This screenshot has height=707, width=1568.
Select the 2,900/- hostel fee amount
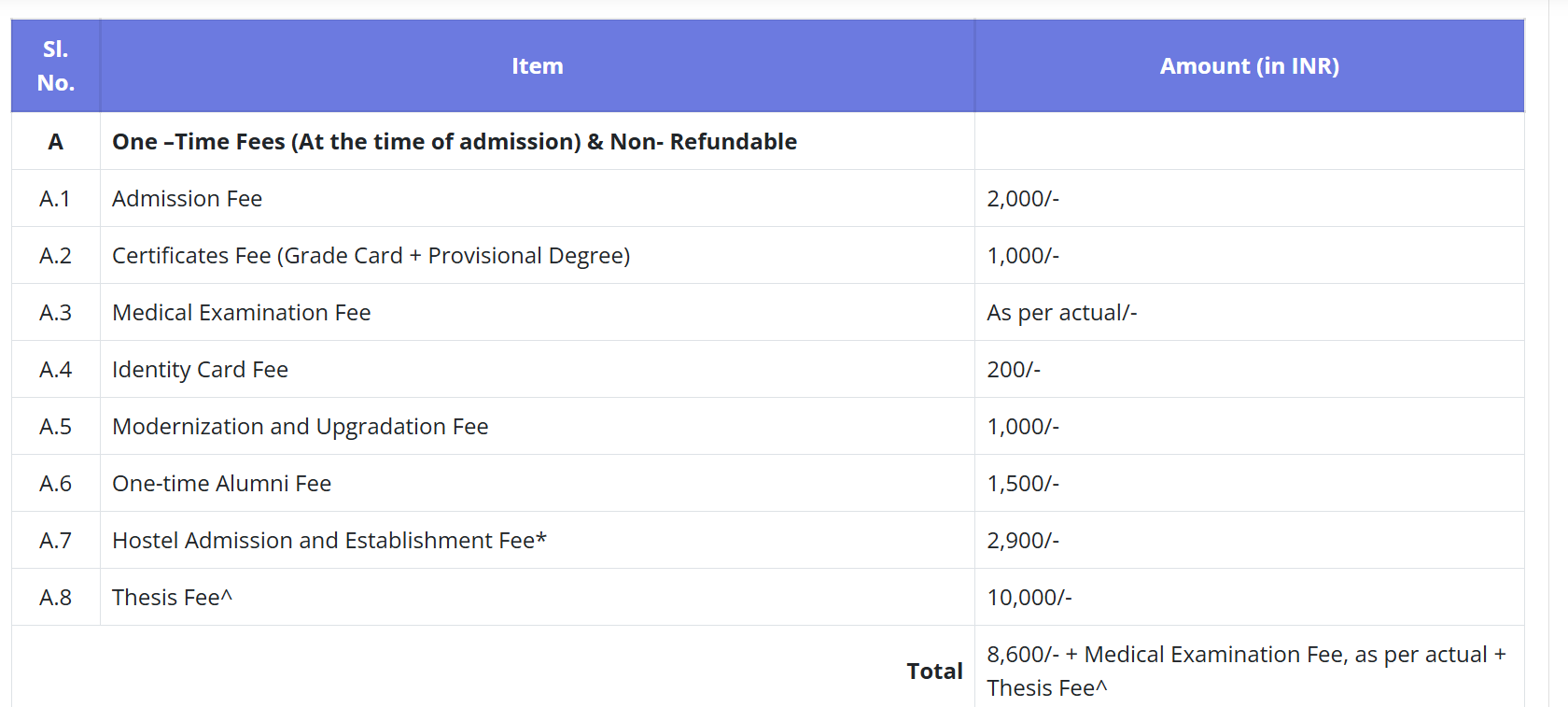pos(1023,541)
